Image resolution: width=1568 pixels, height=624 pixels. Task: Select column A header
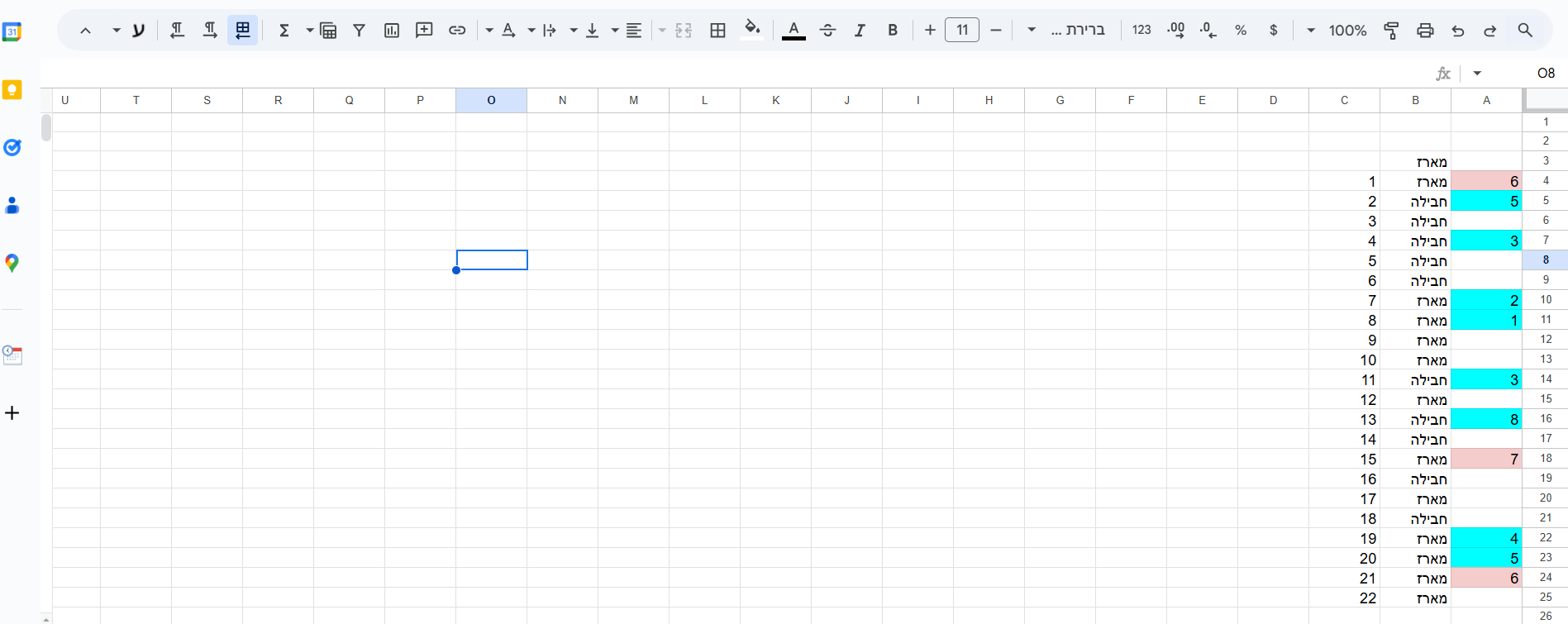pyautogui.click(x=1486, y=100)
